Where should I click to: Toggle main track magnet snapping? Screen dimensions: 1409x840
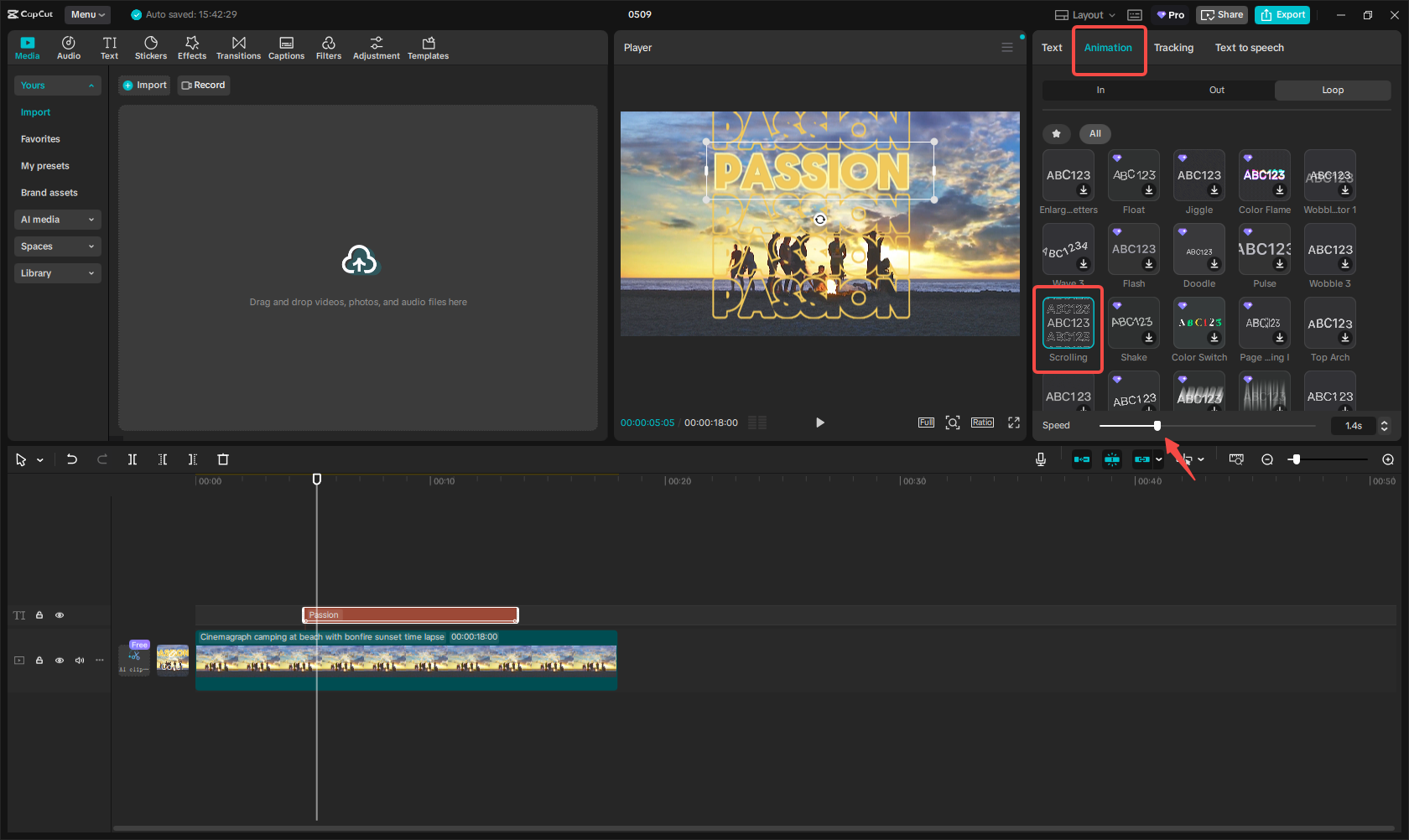1082,459
